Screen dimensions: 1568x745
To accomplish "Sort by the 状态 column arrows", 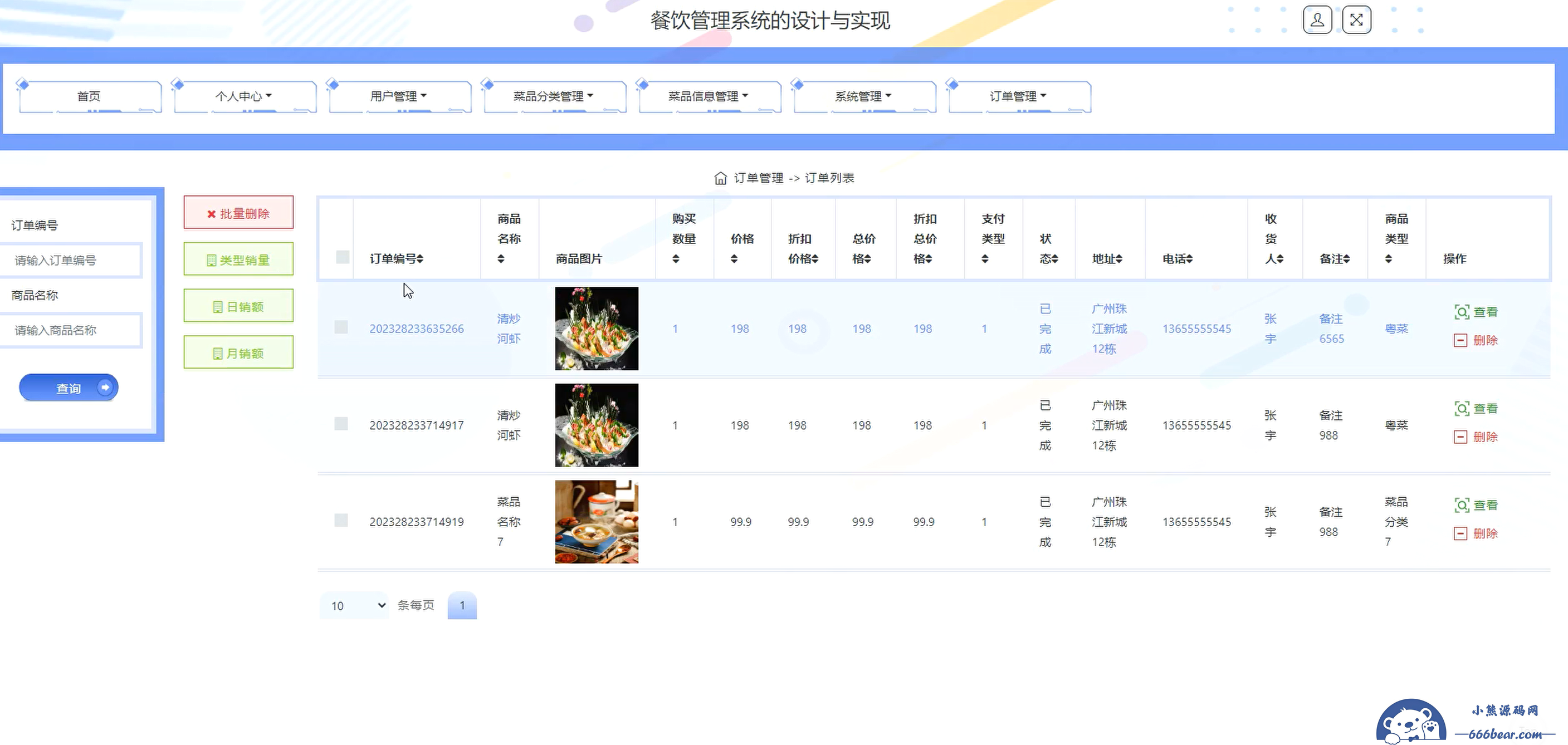I will (1055, 259).
